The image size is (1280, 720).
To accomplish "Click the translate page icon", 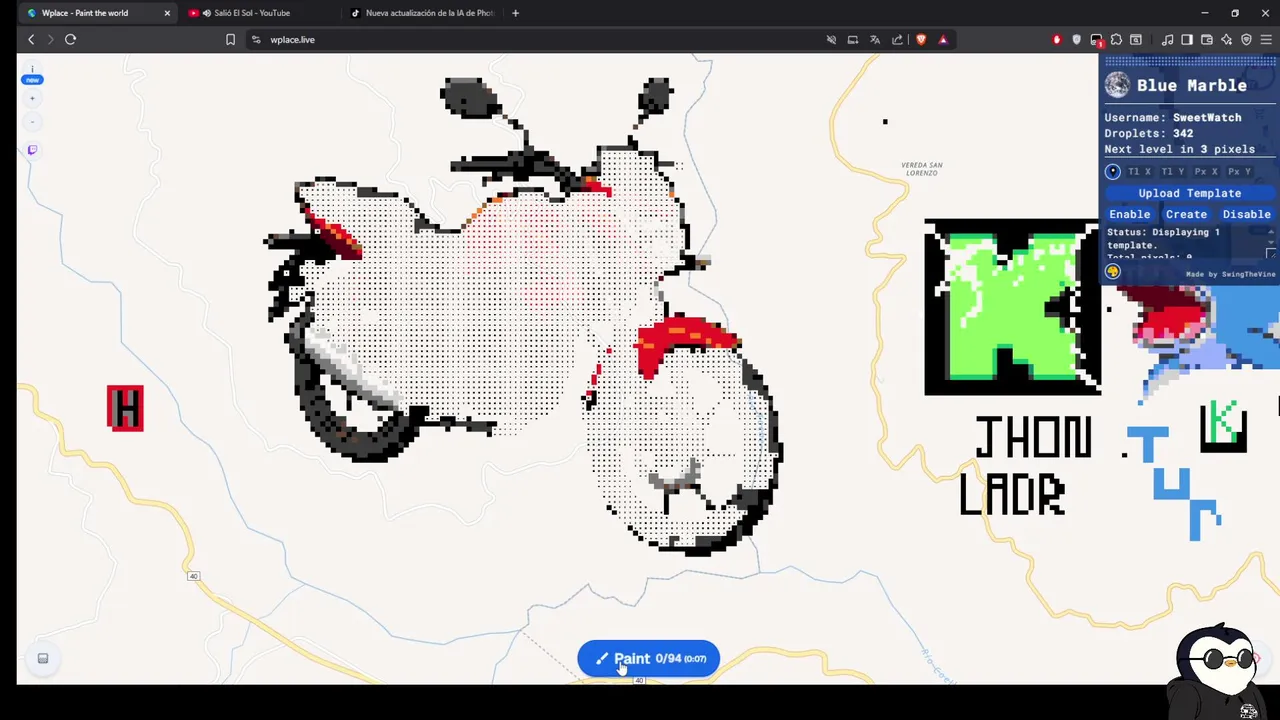I will [x=875, y=39].
